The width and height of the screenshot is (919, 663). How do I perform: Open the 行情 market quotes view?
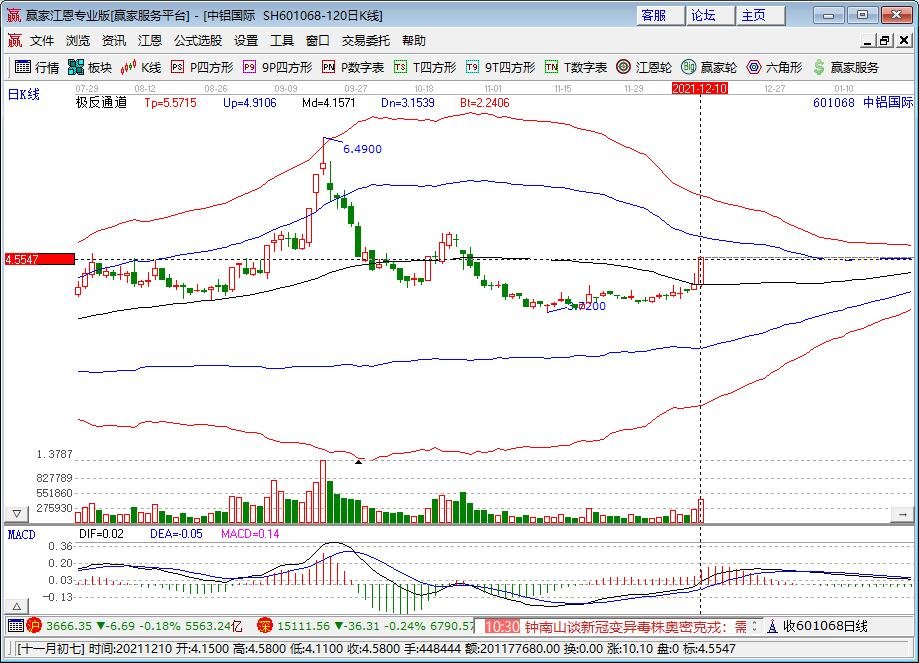[36, 67]
